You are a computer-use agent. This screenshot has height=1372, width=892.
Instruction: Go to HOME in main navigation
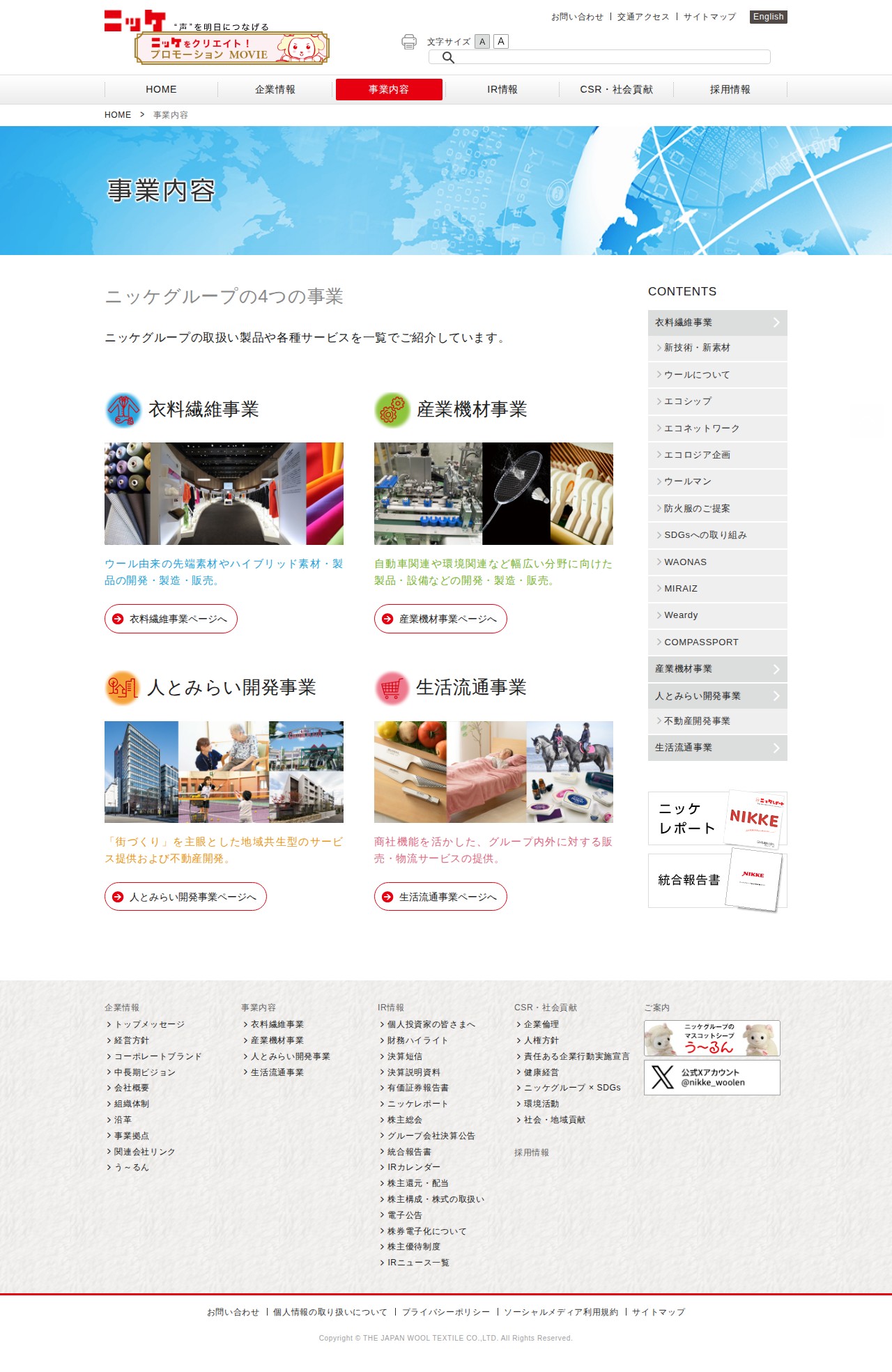[161, 89]
